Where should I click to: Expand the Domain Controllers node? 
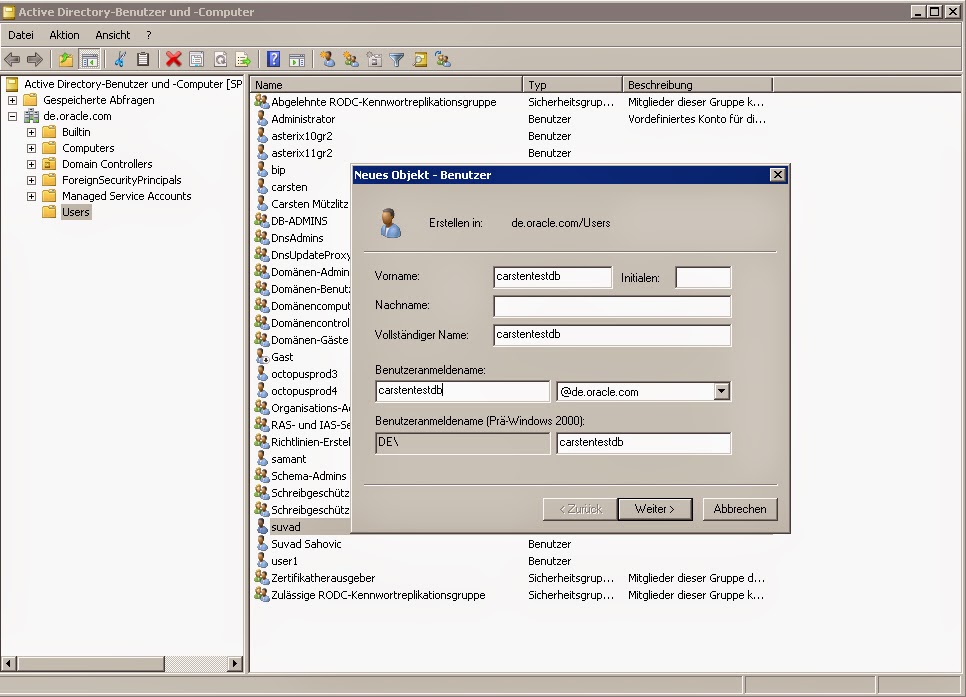pos(31,164)
